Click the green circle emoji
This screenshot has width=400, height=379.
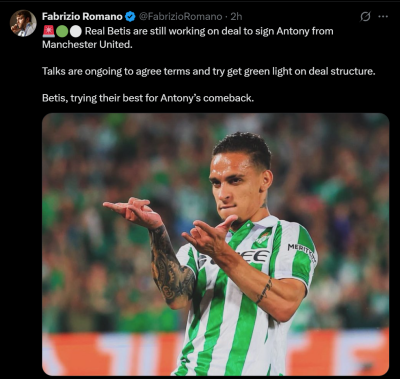(62, 31)
